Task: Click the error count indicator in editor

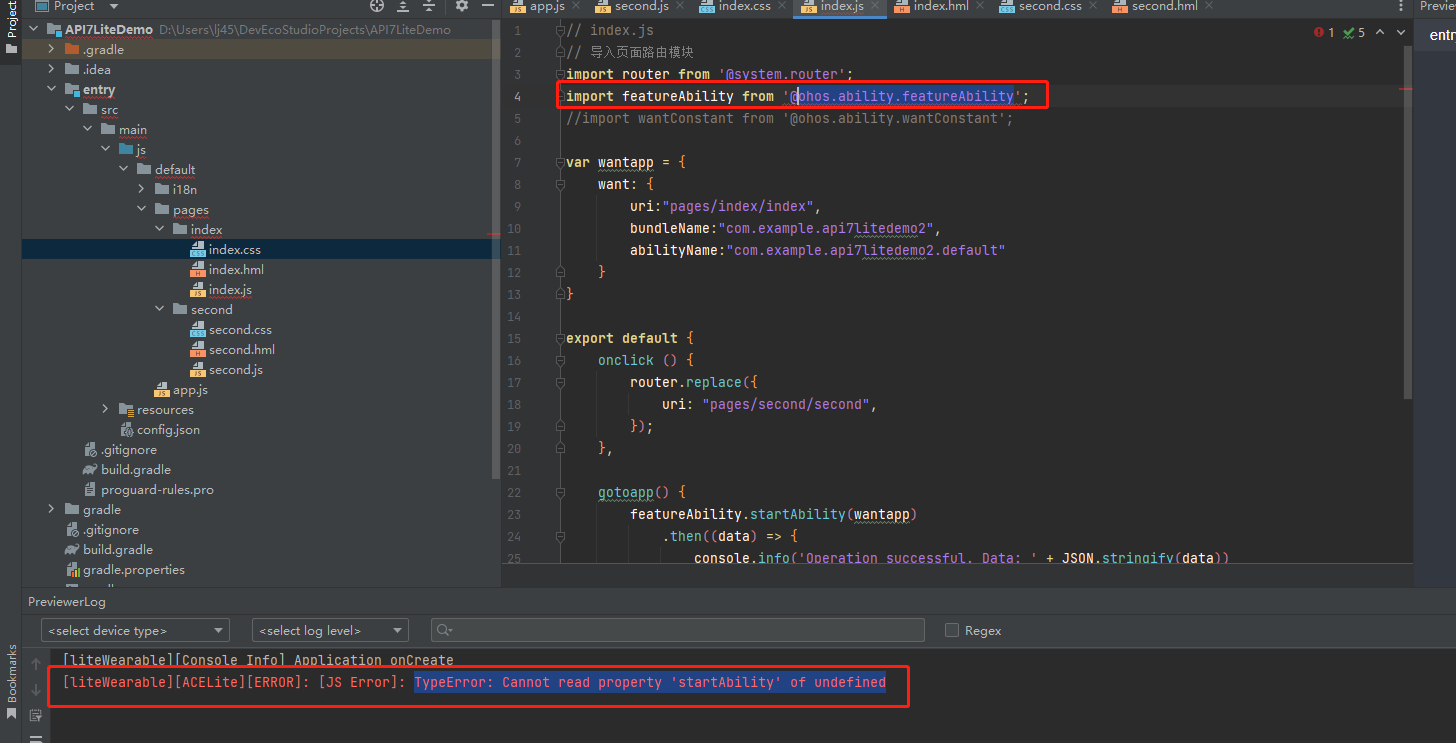Action: point(1324,33)
